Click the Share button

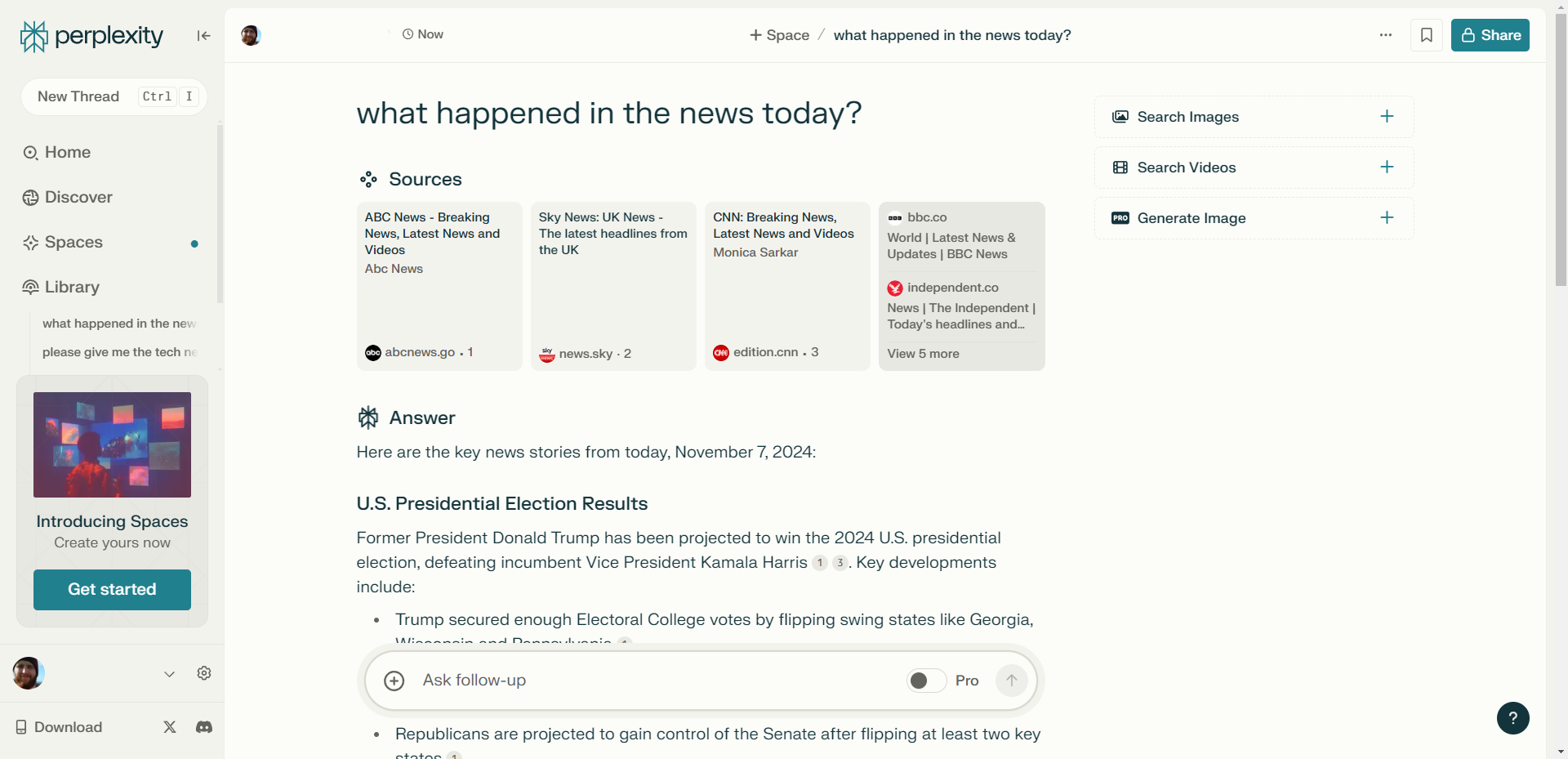click(1490, 35)
